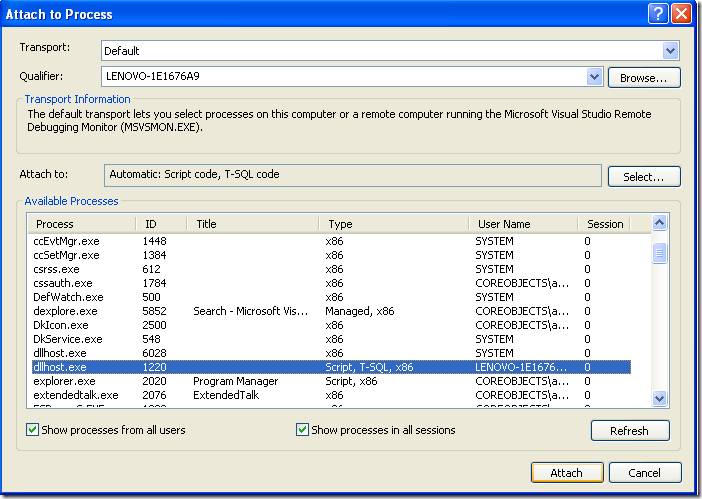The width and height of the screenshot is (702, 499).
Task: Select the ccSetMgr.exe process row
Action: 331,255
